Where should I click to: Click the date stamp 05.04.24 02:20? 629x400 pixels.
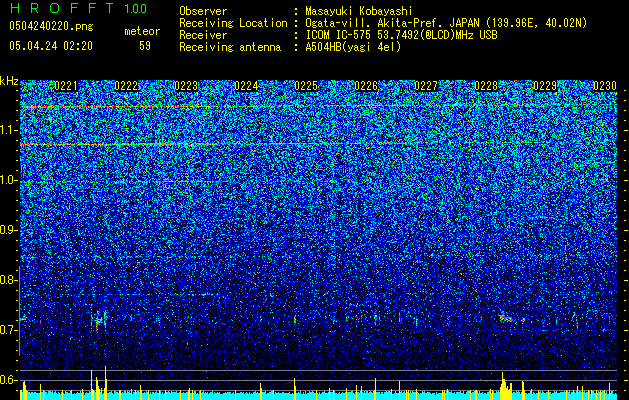coord(51,46)
